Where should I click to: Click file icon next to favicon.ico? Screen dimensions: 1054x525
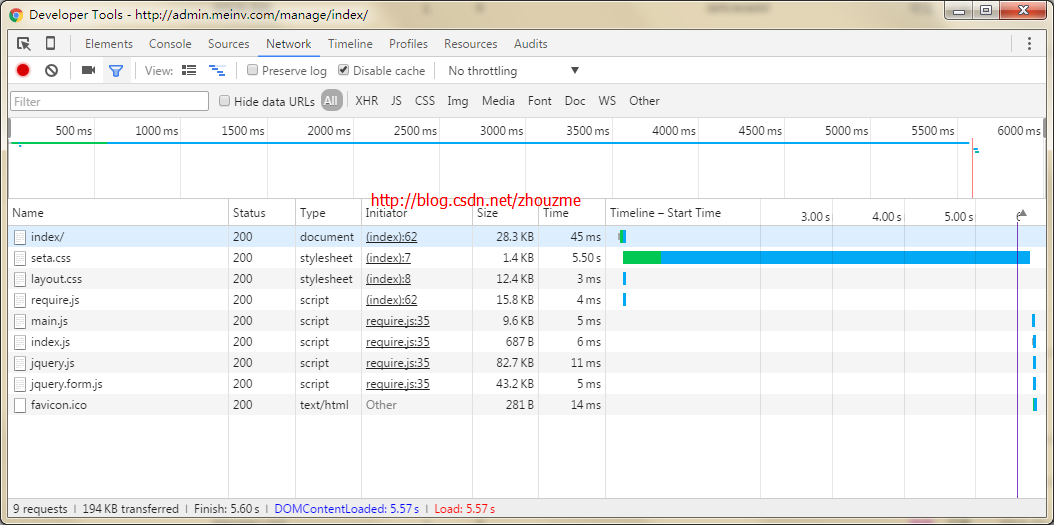click(20, 405)
